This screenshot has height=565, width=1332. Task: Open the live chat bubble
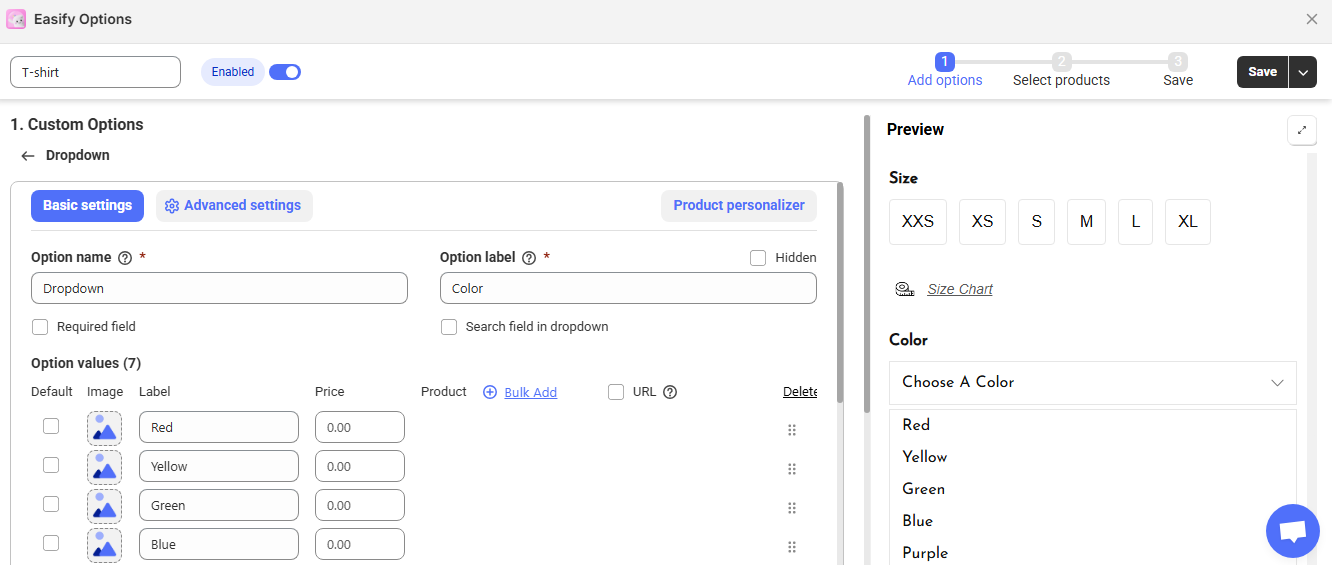[1292, 531]
